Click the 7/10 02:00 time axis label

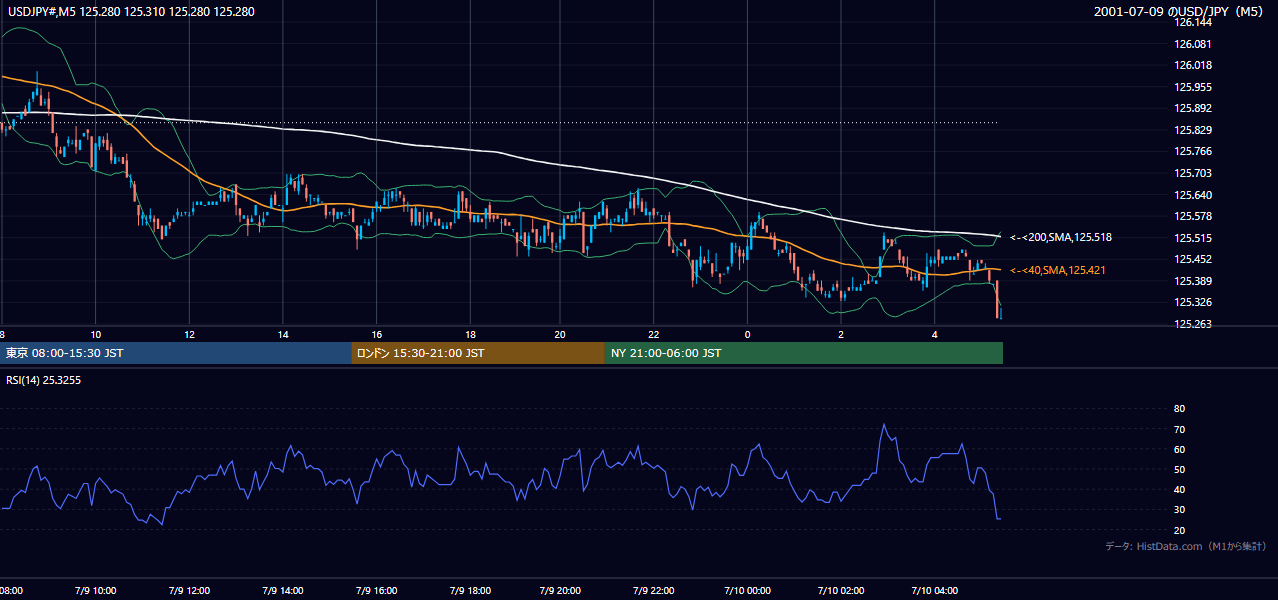pos(840,591)
